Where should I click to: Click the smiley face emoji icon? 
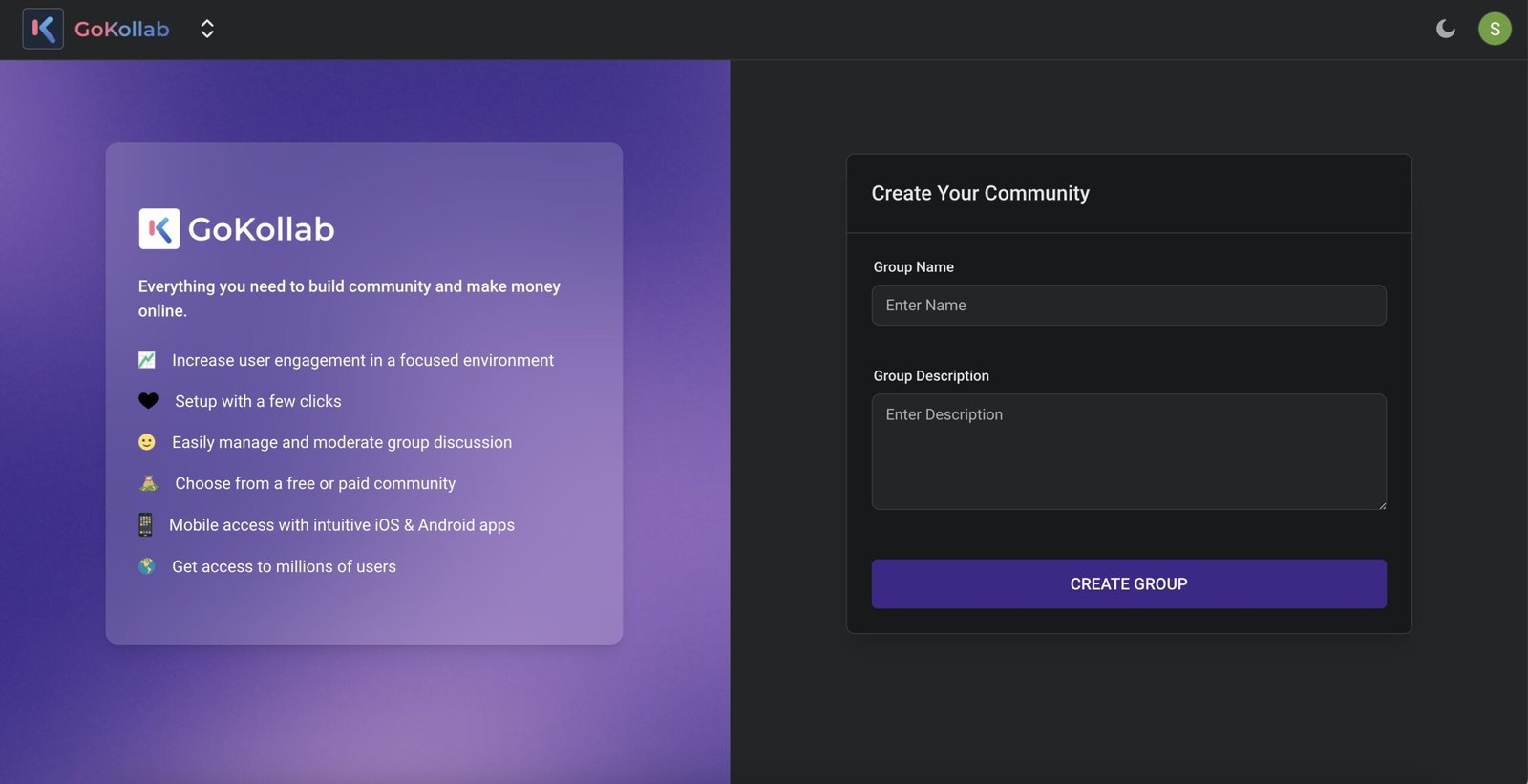147,442
